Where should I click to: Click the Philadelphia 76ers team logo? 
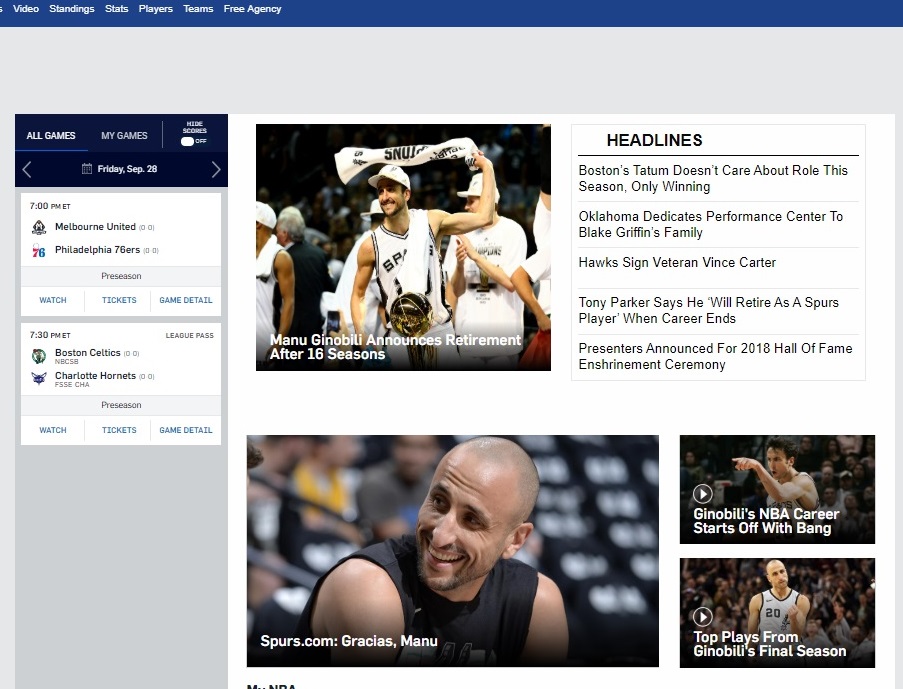coord(39,251)
